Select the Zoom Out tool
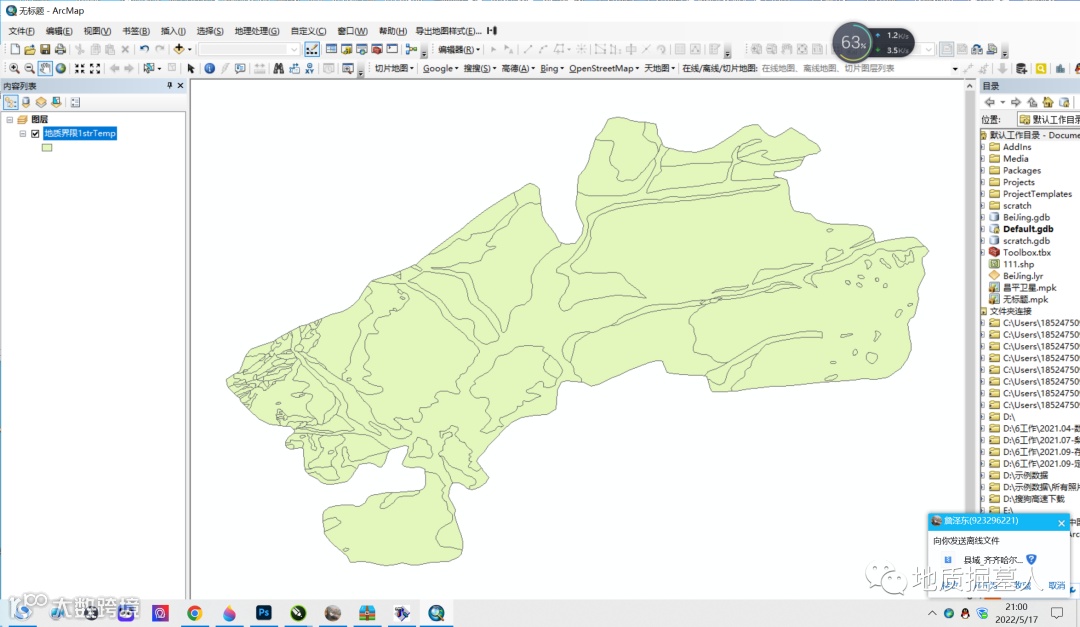1080x627 pixels. (29, 68)
